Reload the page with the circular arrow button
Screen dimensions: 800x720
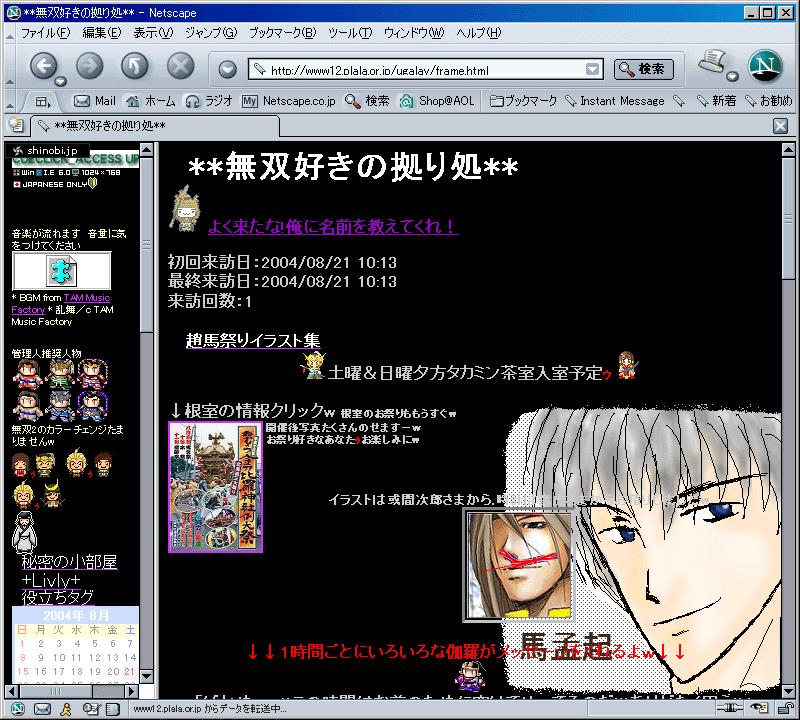pos(135,65)
